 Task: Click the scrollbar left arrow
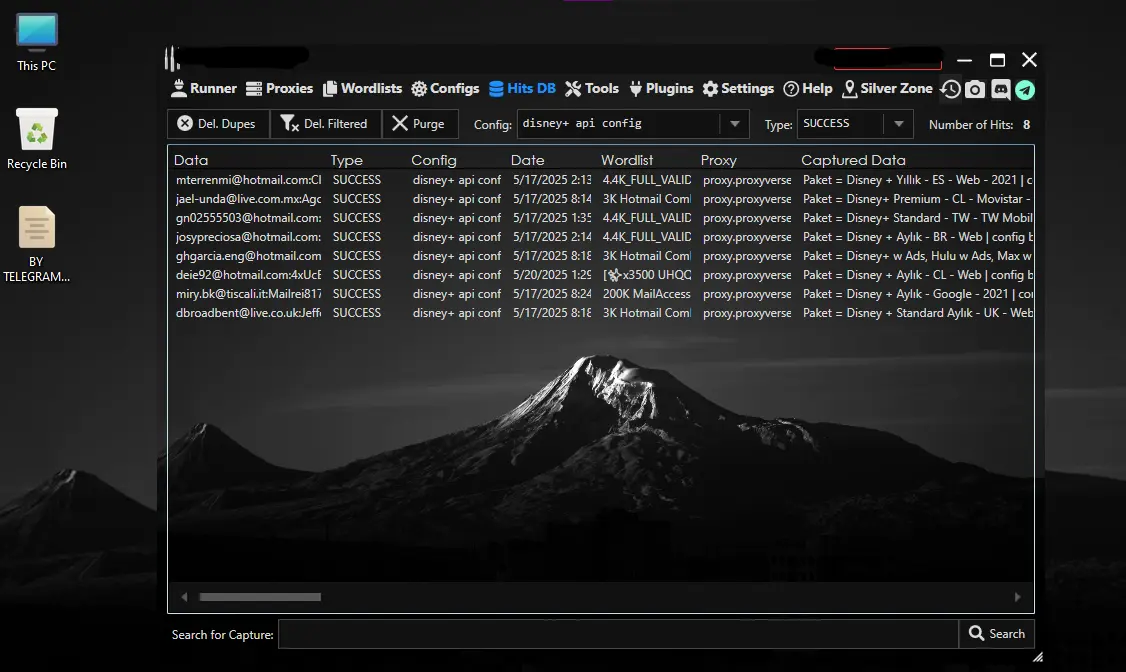tap(185, 597)
